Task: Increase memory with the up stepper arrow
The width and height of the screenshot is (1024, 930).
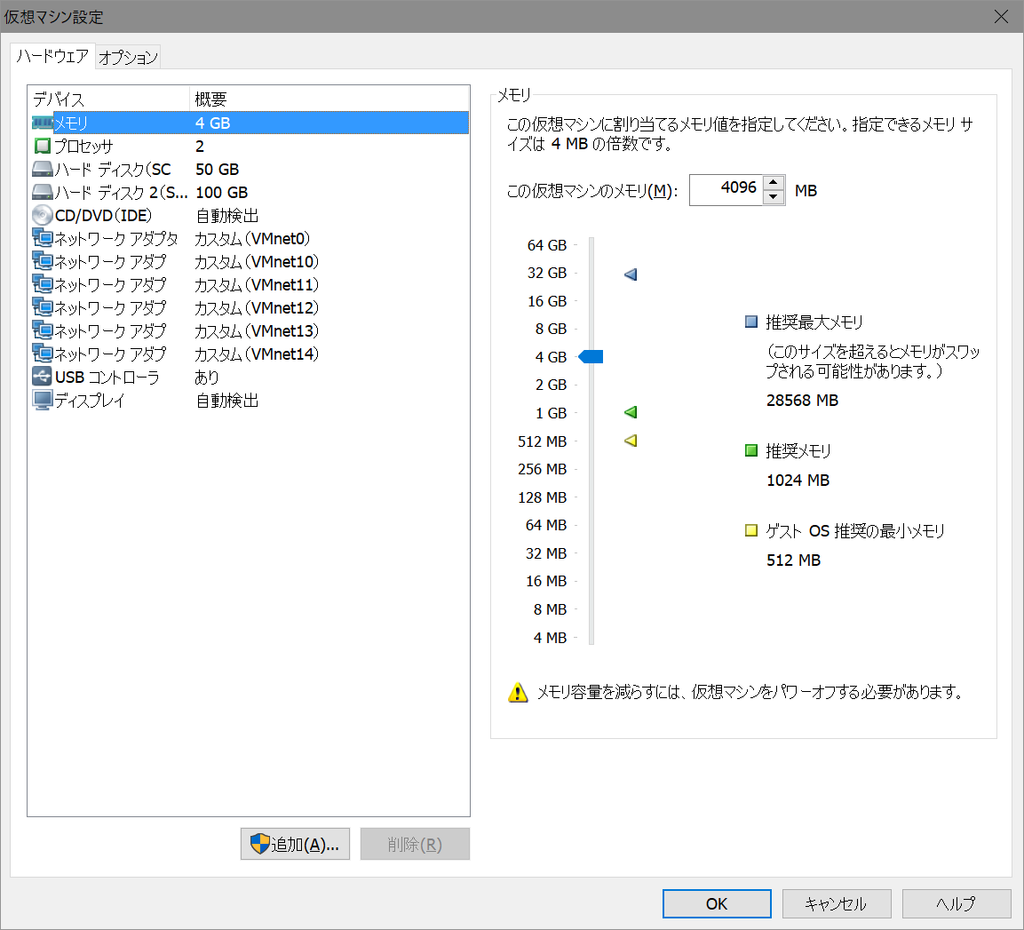Action: click(x=772, y=184)
